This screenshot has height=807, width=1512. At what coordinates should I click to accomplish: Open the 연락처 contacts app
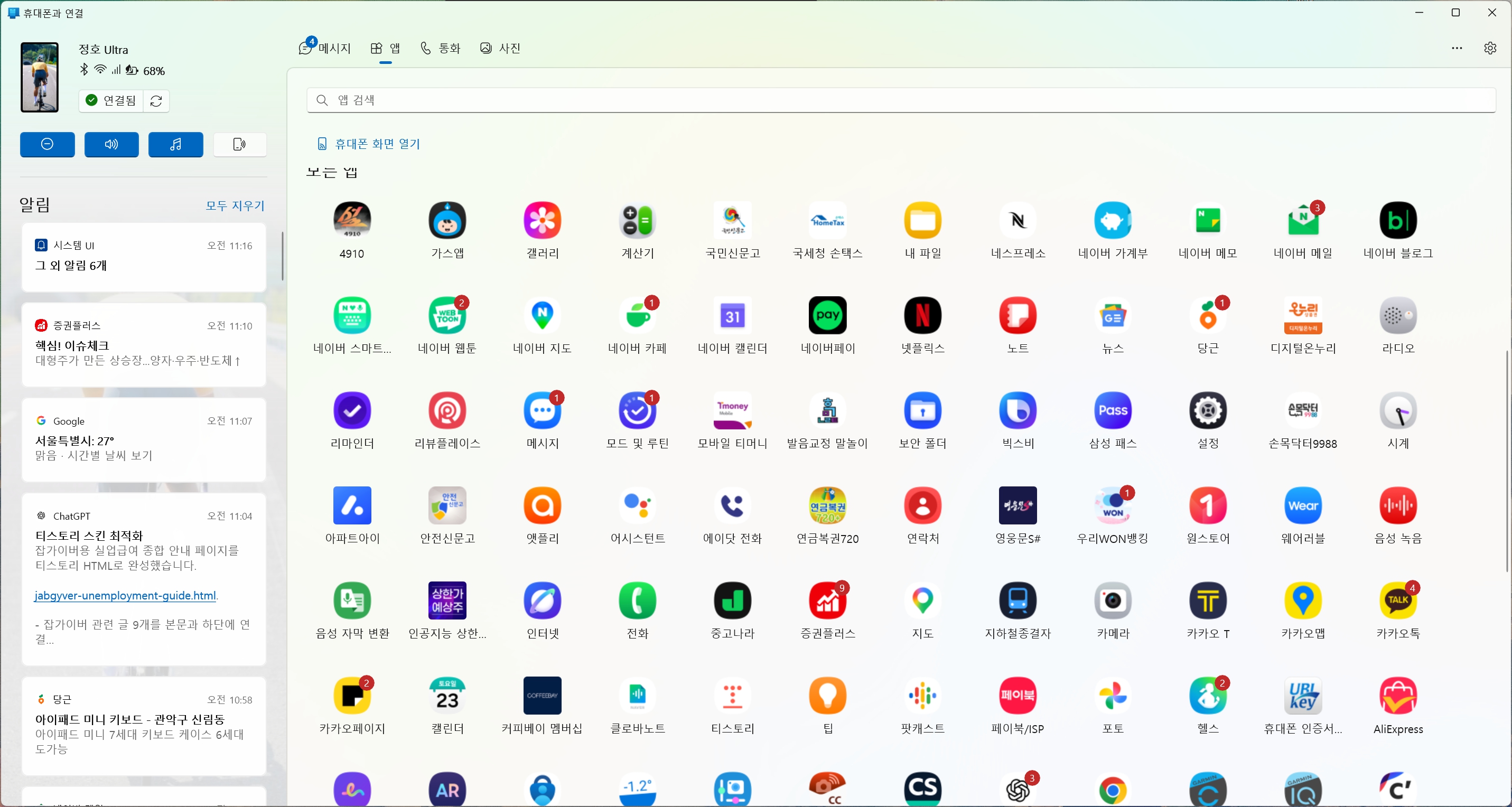[x=923, y=506]
